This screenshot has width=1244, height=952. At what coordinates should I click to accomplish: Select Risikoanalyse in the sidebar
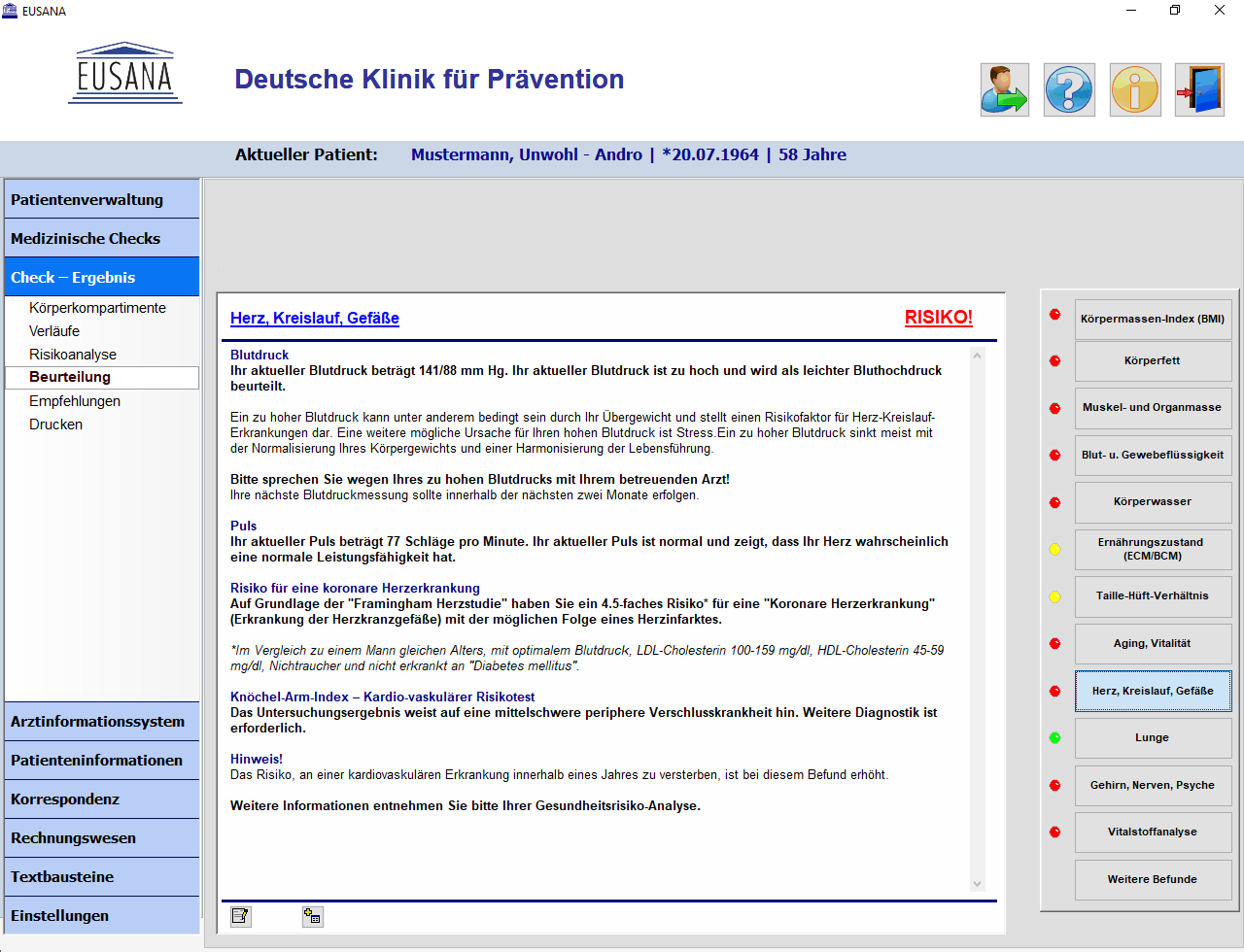(73, 355)
